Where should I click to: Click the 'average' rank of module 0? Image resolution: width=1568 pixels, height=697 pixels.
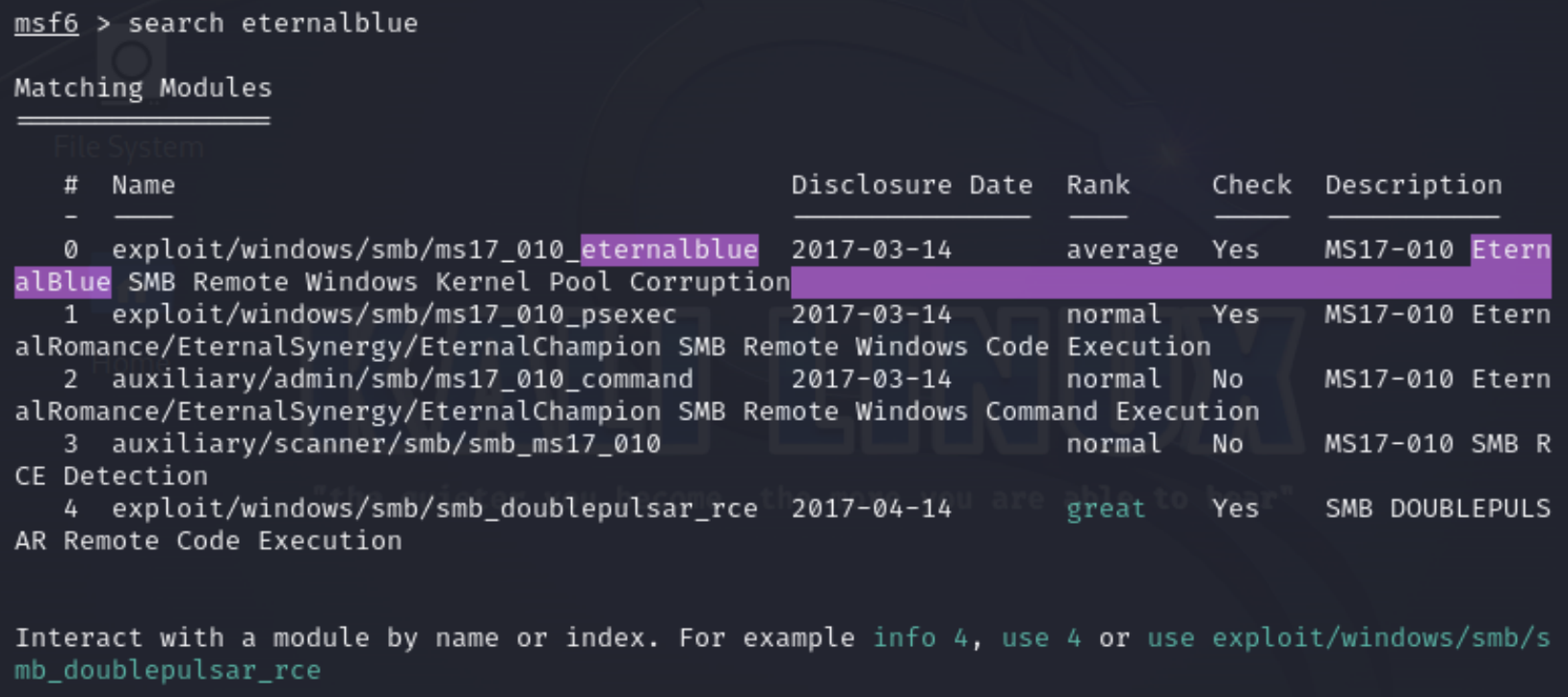pos(1122,250)
